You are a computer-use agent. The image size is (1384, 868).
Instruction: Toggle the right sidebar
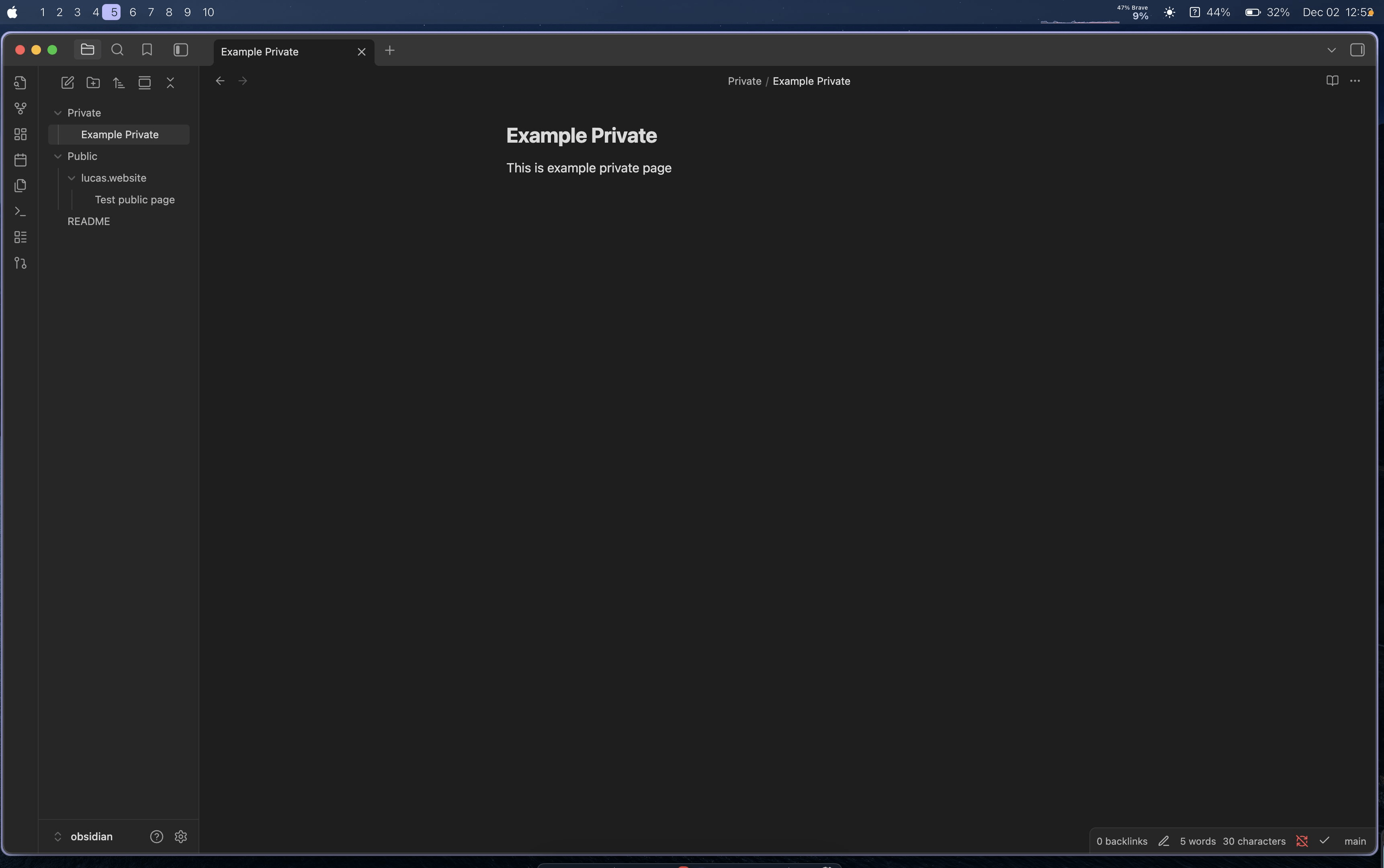1357,51
